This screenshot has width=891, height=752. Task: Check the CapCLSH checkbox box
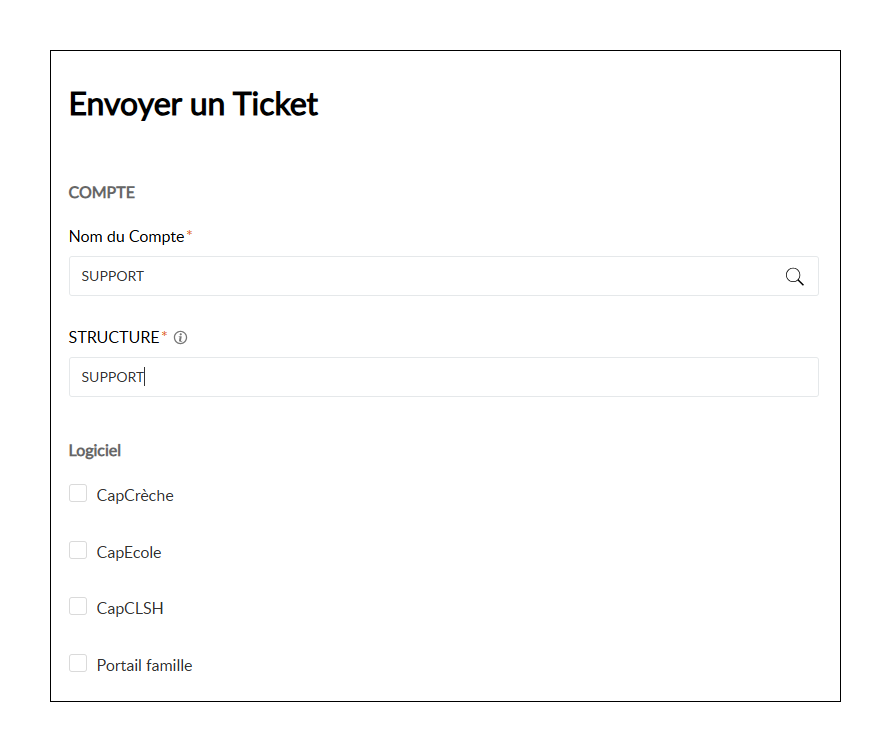point(78,607)
